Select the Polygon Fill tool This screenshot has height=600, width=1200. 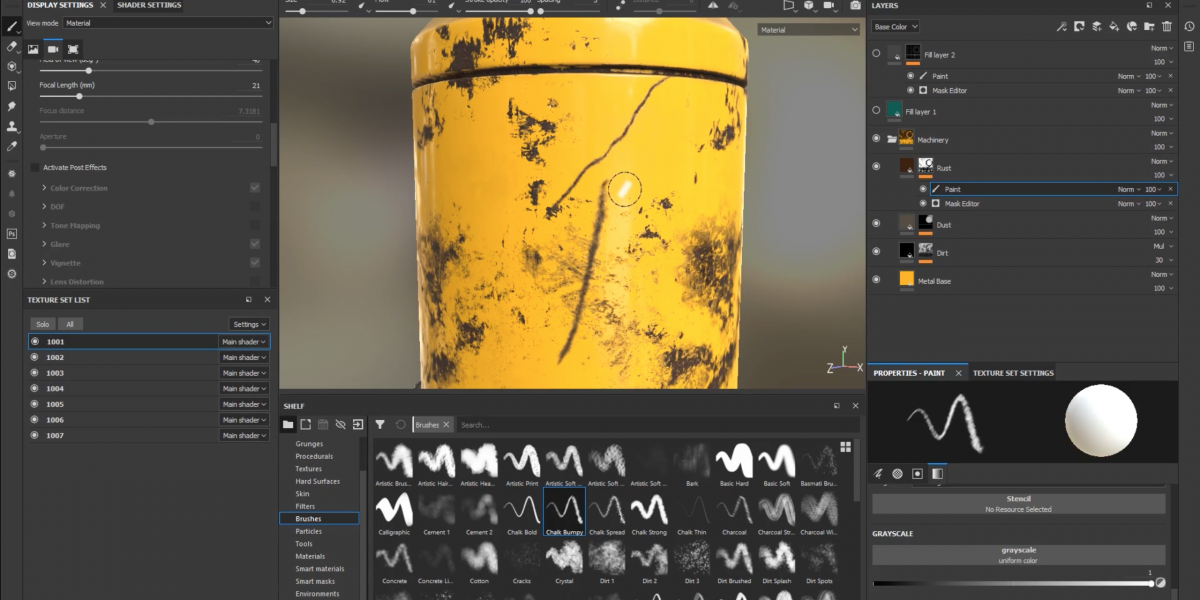(x=12, y=86)
